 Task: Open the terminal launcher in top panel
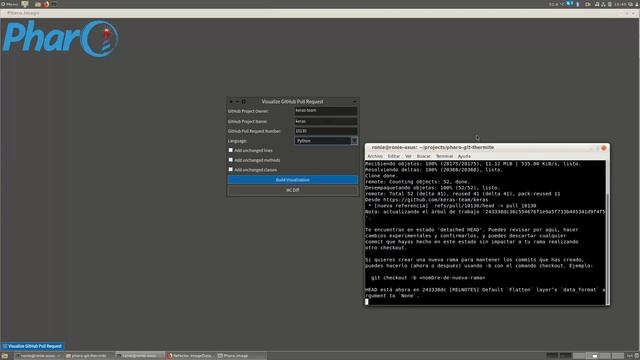tap(54, 4)
